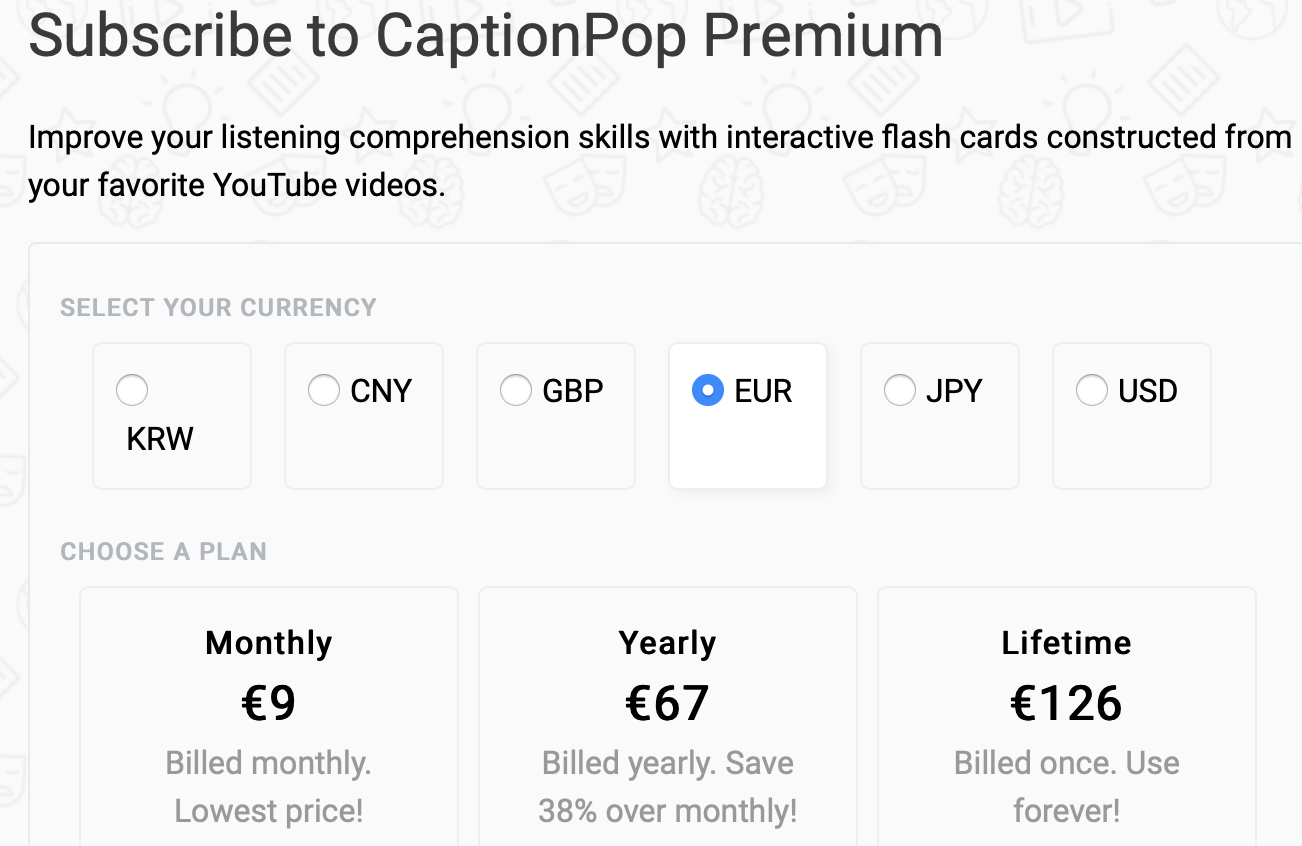Pick the USD currency radio button
Image resolution: width=1302 pixels, height=846 pixels.
pyautogui.click(x=1092, y=390)
